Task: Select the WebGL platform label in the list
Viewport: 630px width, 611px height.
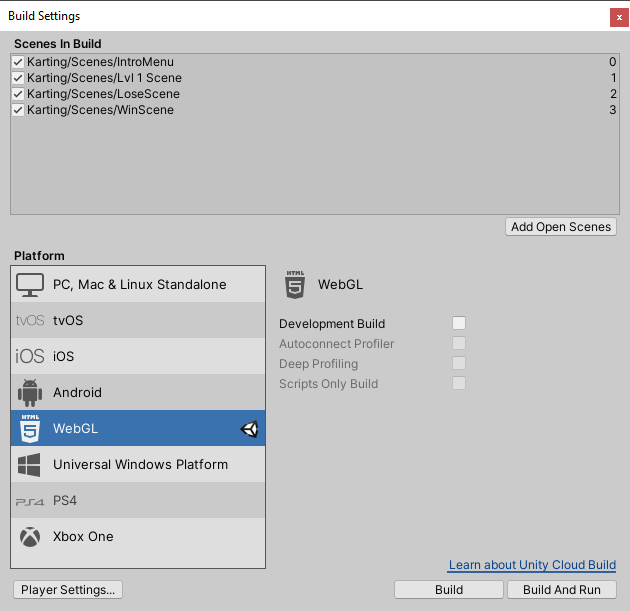Action: [76, 429]
